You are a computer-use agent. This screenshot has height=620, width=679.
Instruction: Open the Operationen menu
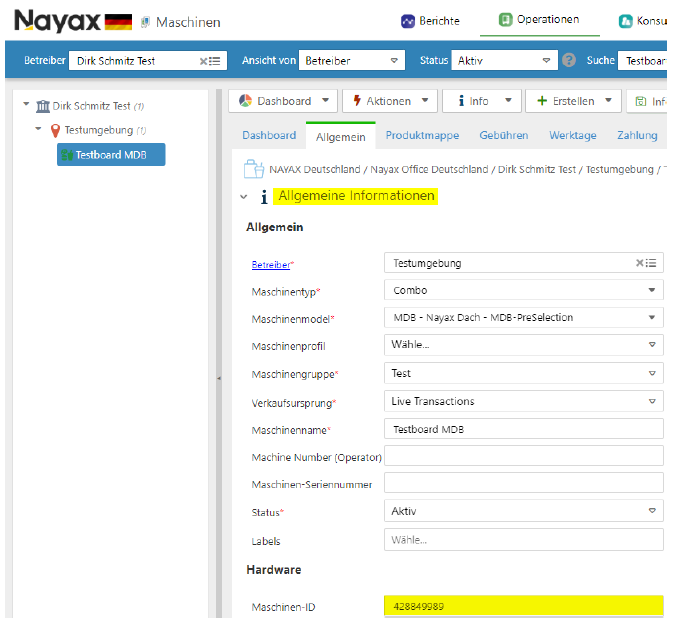(539, 20)
